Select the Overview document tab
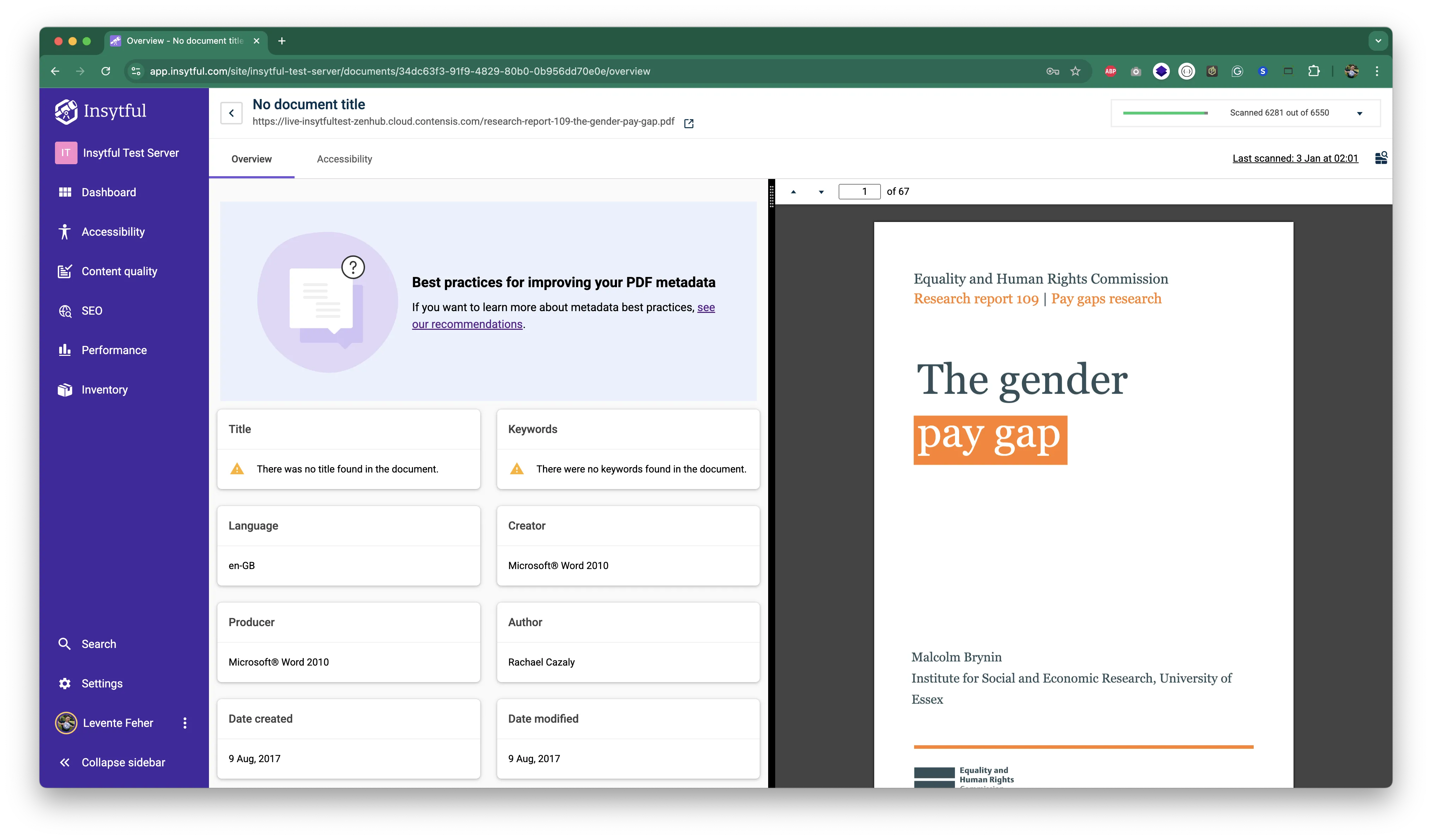This screenshot has height=840, width=1432. (x=251, y=159)
